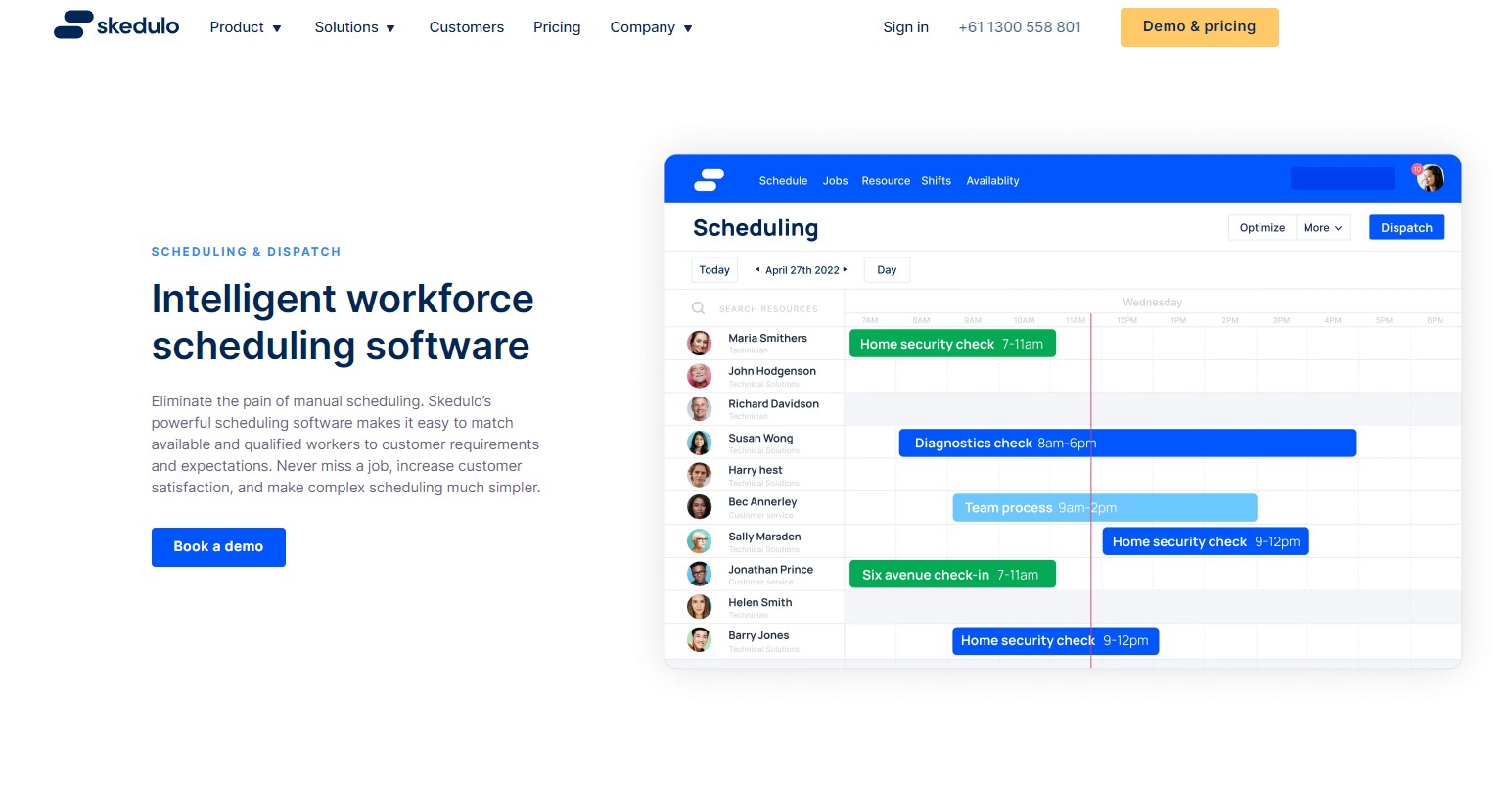Click Barry Jones' avatar photo
Image resolution: width=1512 pixels, height=794 pixels.
[x=699, y=640]
